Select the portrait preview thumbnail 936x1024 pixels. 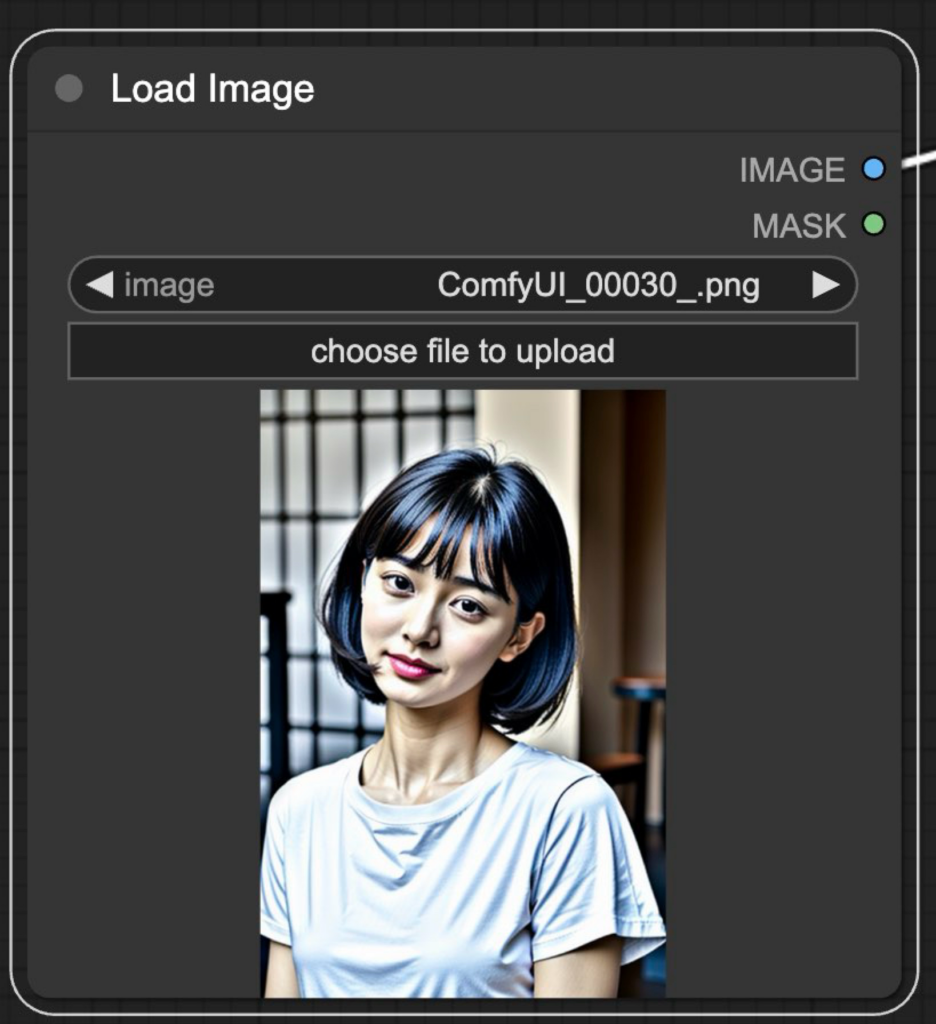tap(463, 694)
